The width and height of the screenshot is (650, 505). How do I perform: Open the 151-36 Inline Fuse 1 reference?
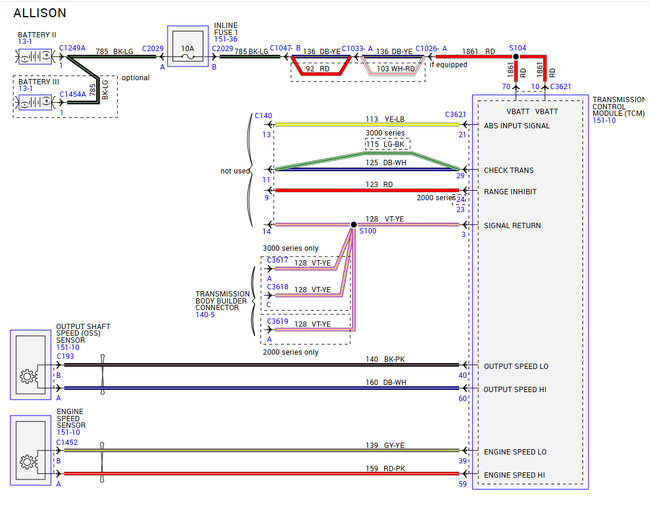click(x=226, y=39)
